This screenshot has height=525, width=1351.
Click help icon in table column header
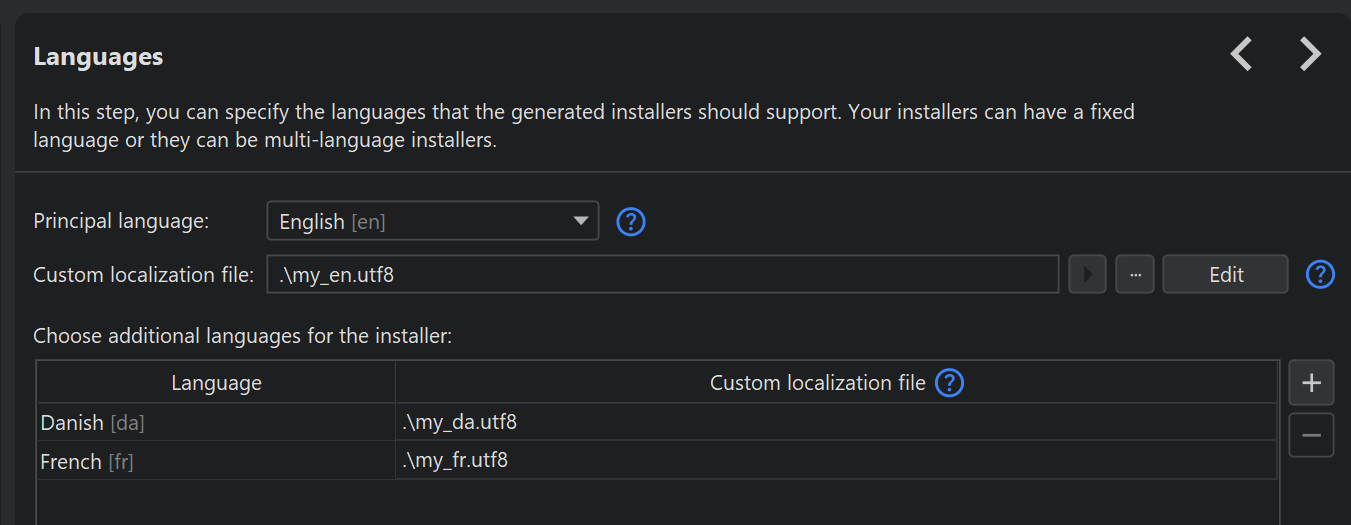click(x=949, y=382)
